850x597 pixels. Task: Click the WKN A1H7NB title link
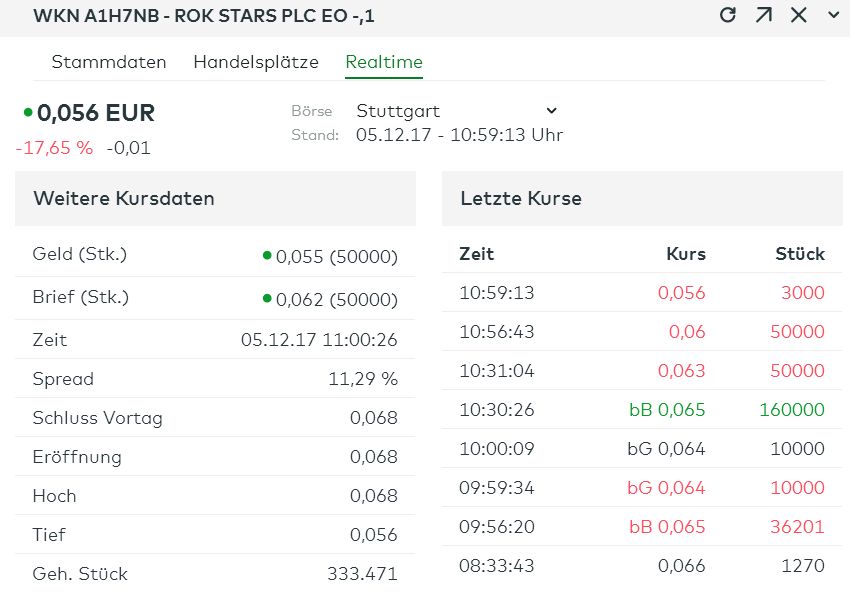pos(200,15)
